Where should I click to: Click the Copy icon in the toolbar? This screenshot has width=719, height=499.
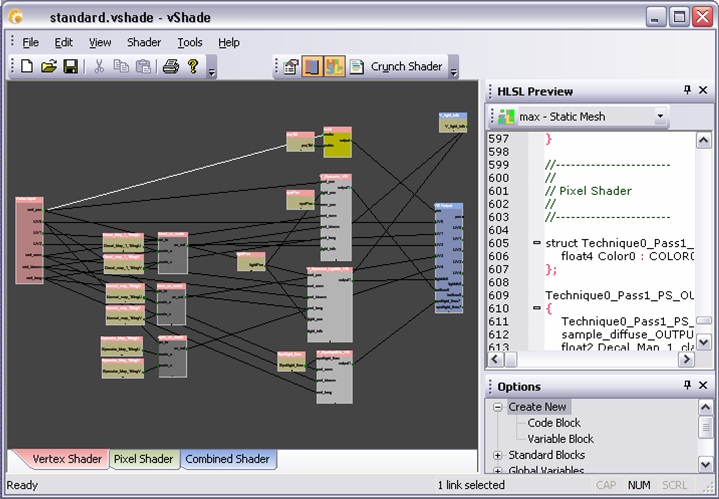click(x=121, y=67)
